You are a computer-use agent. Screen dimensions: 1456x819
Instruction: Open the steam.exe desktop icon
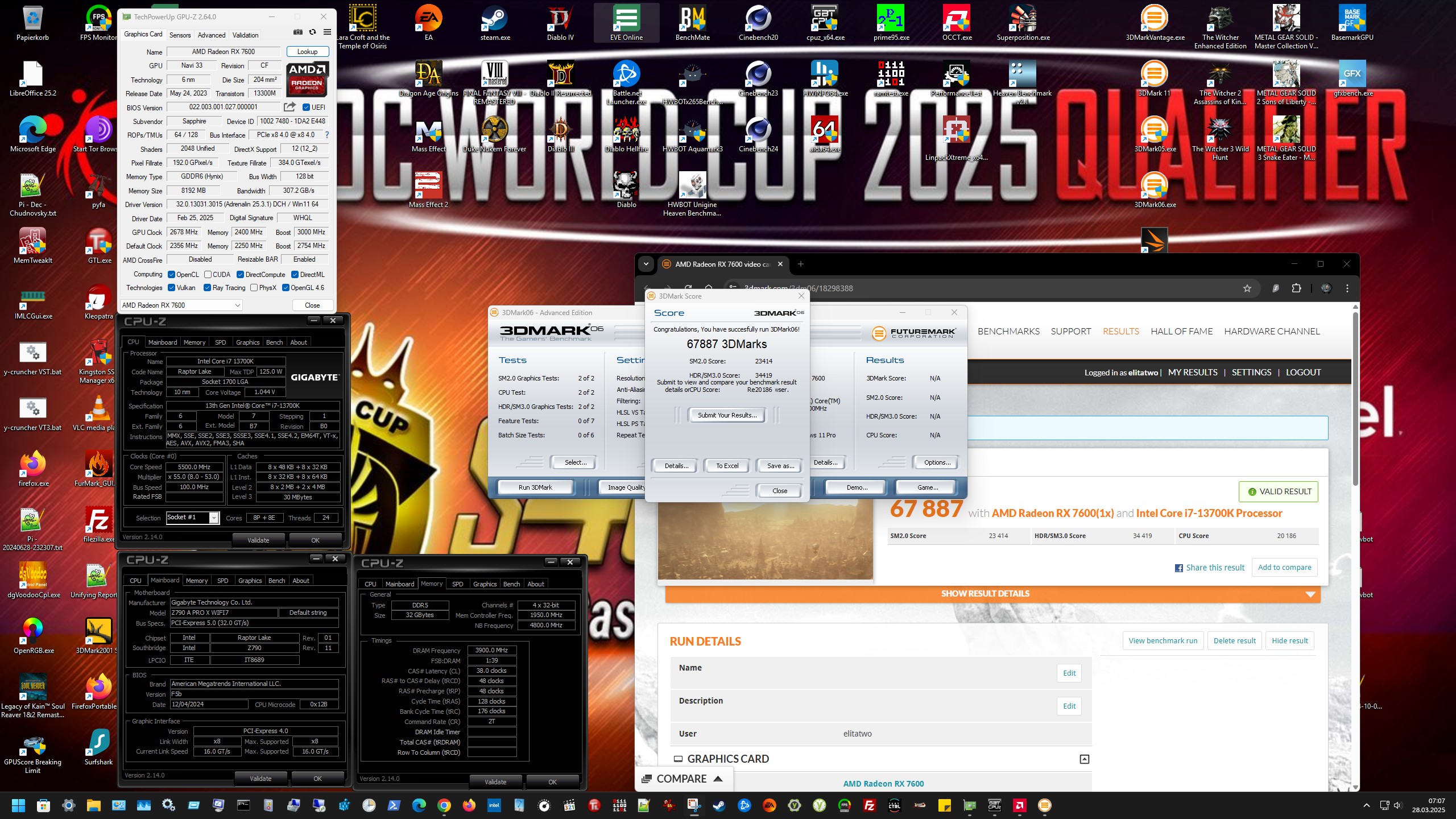tap(495, 24)
